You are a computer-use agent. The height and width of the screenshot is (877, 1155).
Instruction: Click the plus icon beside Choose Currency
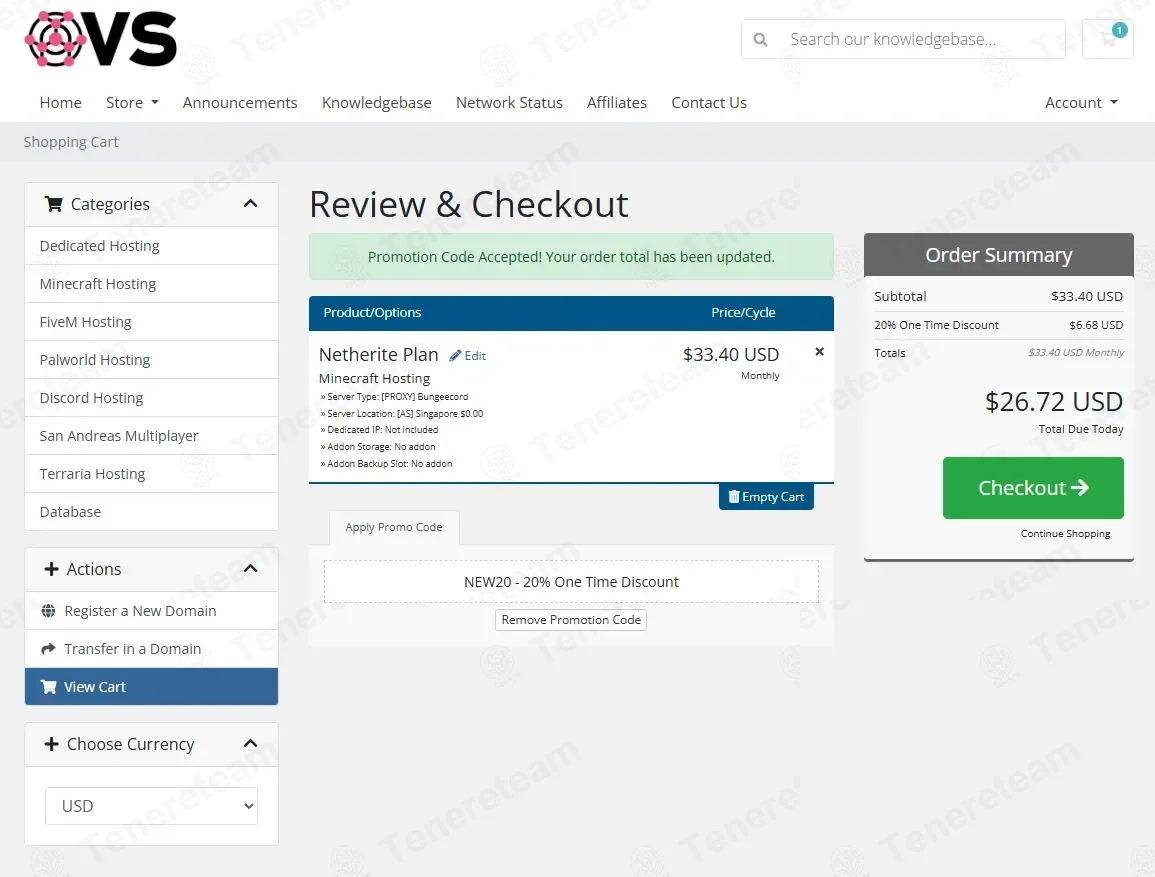(52, 744)
